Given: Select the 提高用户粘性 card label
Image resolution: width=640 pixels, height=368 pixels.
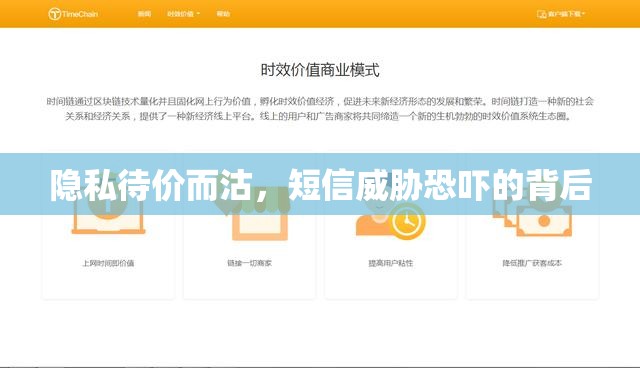Looking at the screenshot, I should 391,263.
